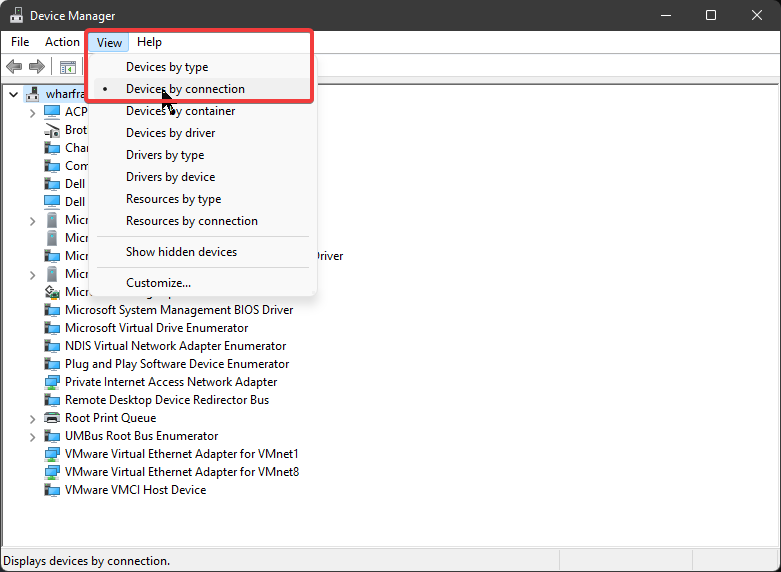Select Root Print Queue item
Viewport: 781px width, 572px height.
(x=111, y=418)
